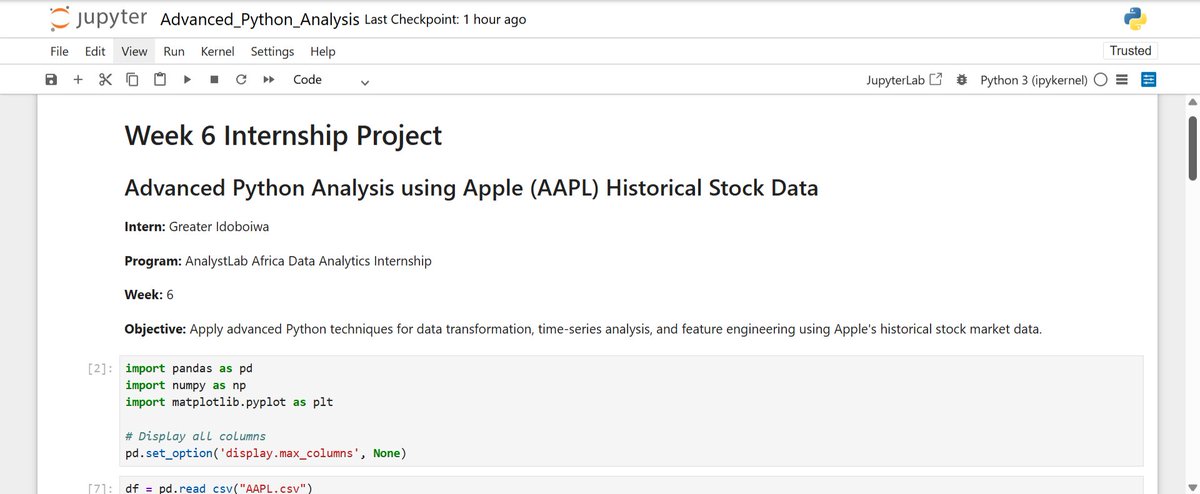1200x494 pixels.
Task: Rename notebook title Advanced_Python_Analysis
Action: 259,19
